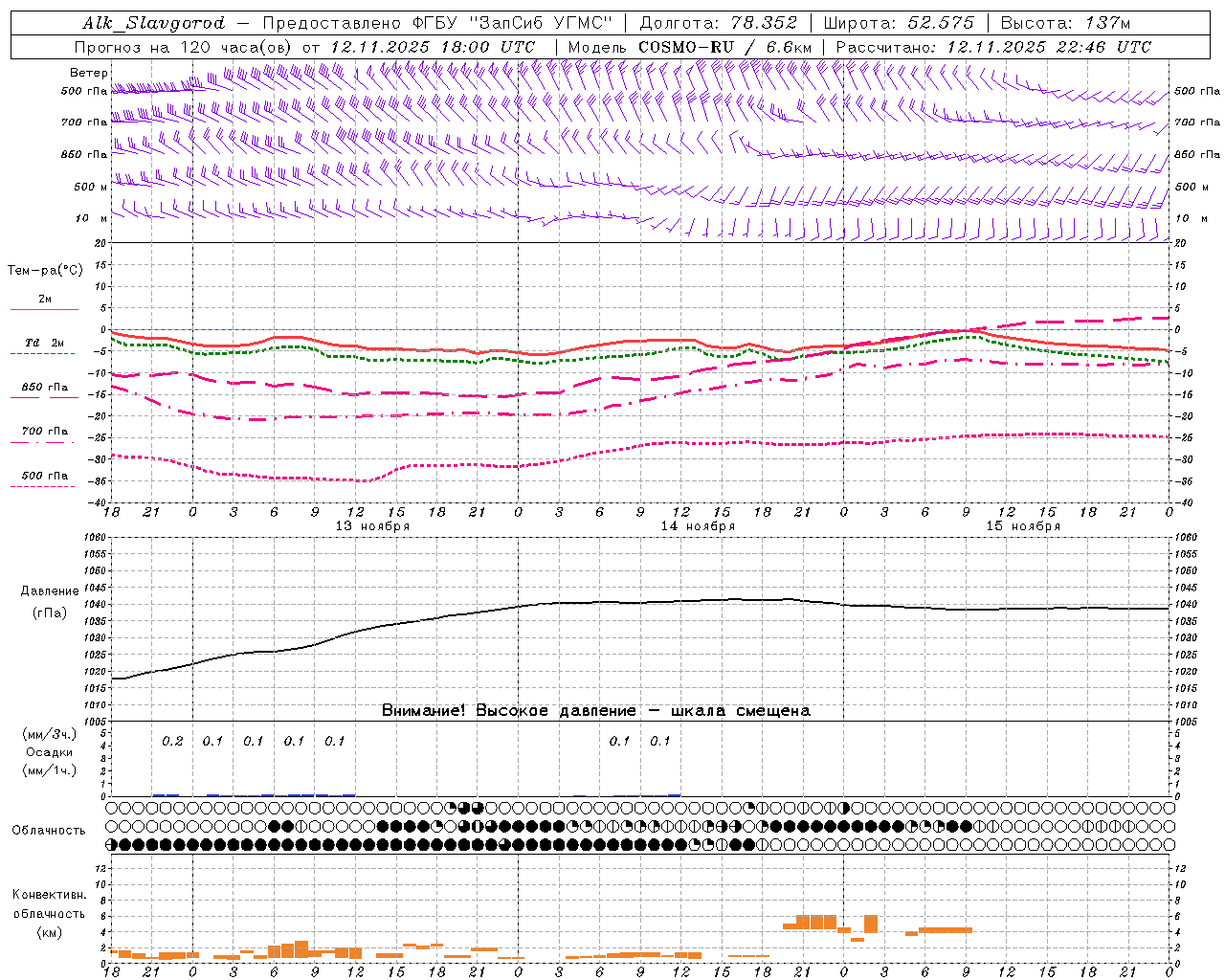Click the (гПа) pressure unit label
This screenshot has height=980, width=1225.
50,613
